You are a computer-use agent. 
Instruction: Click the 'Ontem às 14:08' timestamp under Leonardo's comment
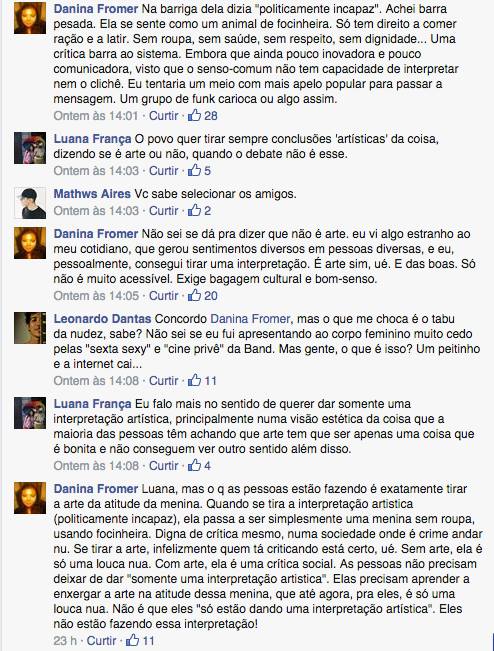coord(96,380)
